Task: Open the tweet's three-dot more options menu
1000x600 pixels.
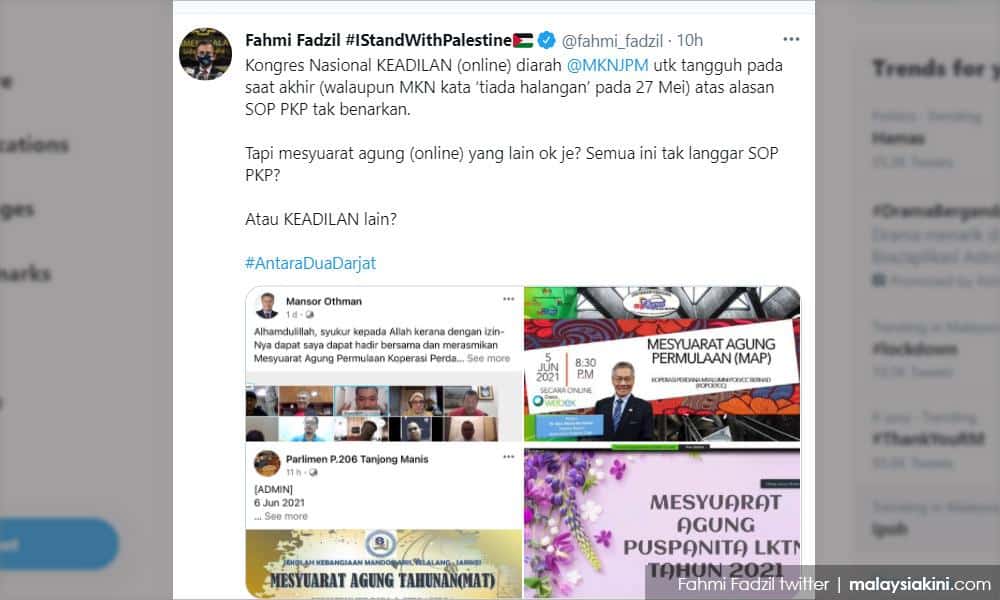Action: pos(791,40)
